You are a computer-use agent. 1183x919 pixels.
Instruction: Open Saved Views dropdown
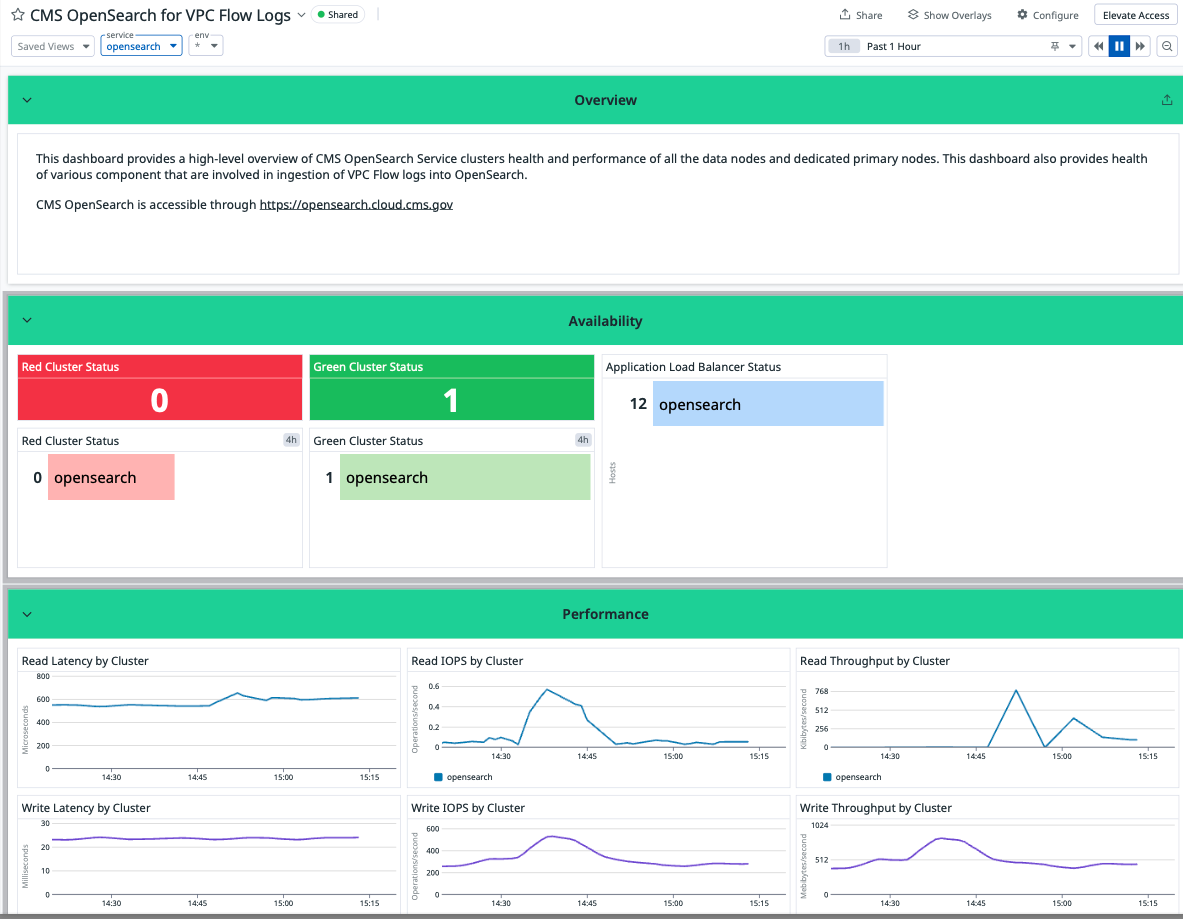(53, 46)
